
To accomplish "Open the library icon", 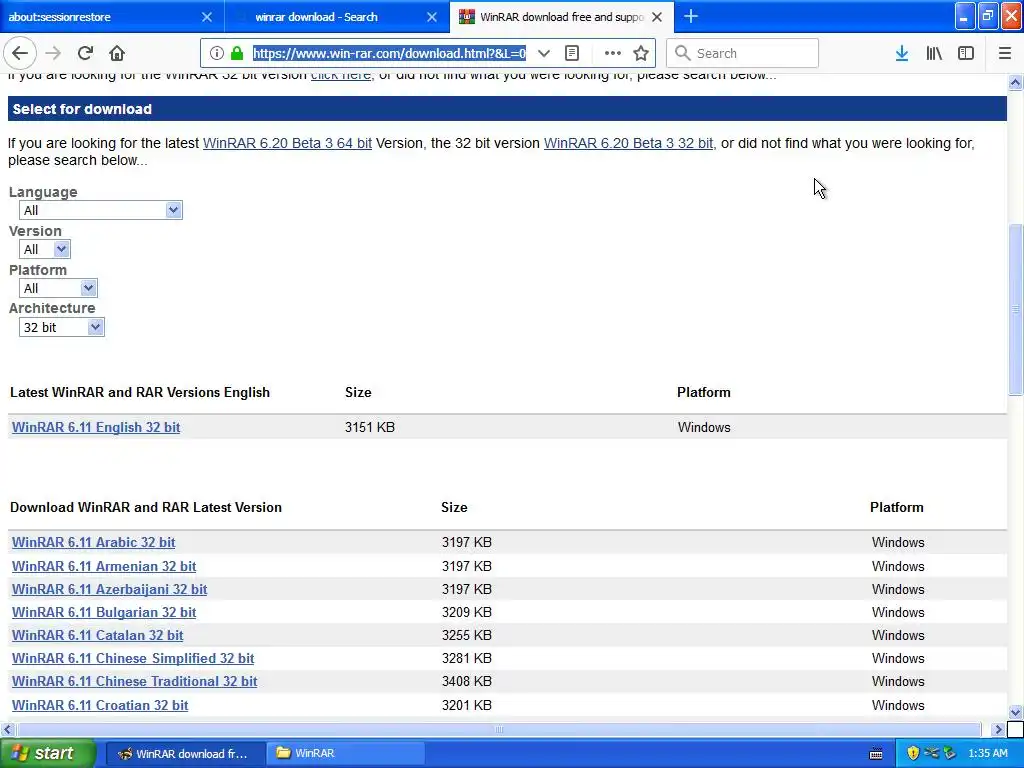I will pos(934,53).
